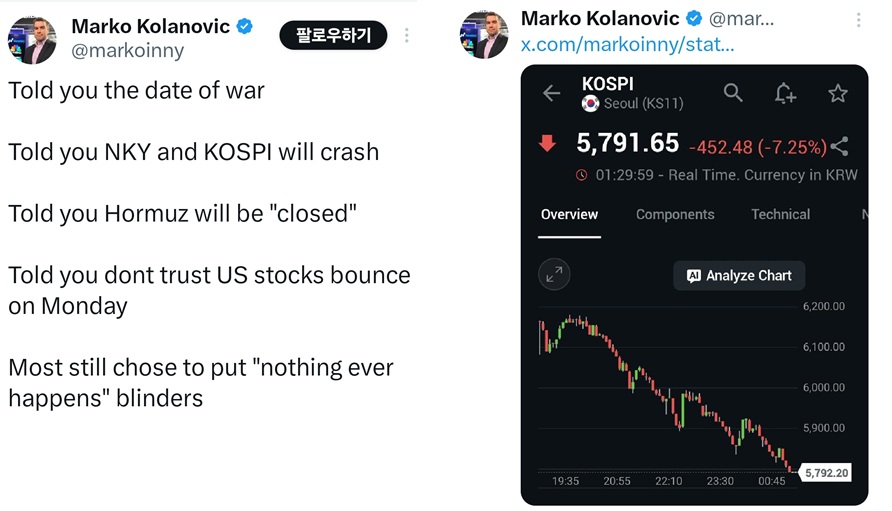892x511 pixels.
Task: Switch to the Components tab
Action: pyautogui.click(x=675, y=214)
